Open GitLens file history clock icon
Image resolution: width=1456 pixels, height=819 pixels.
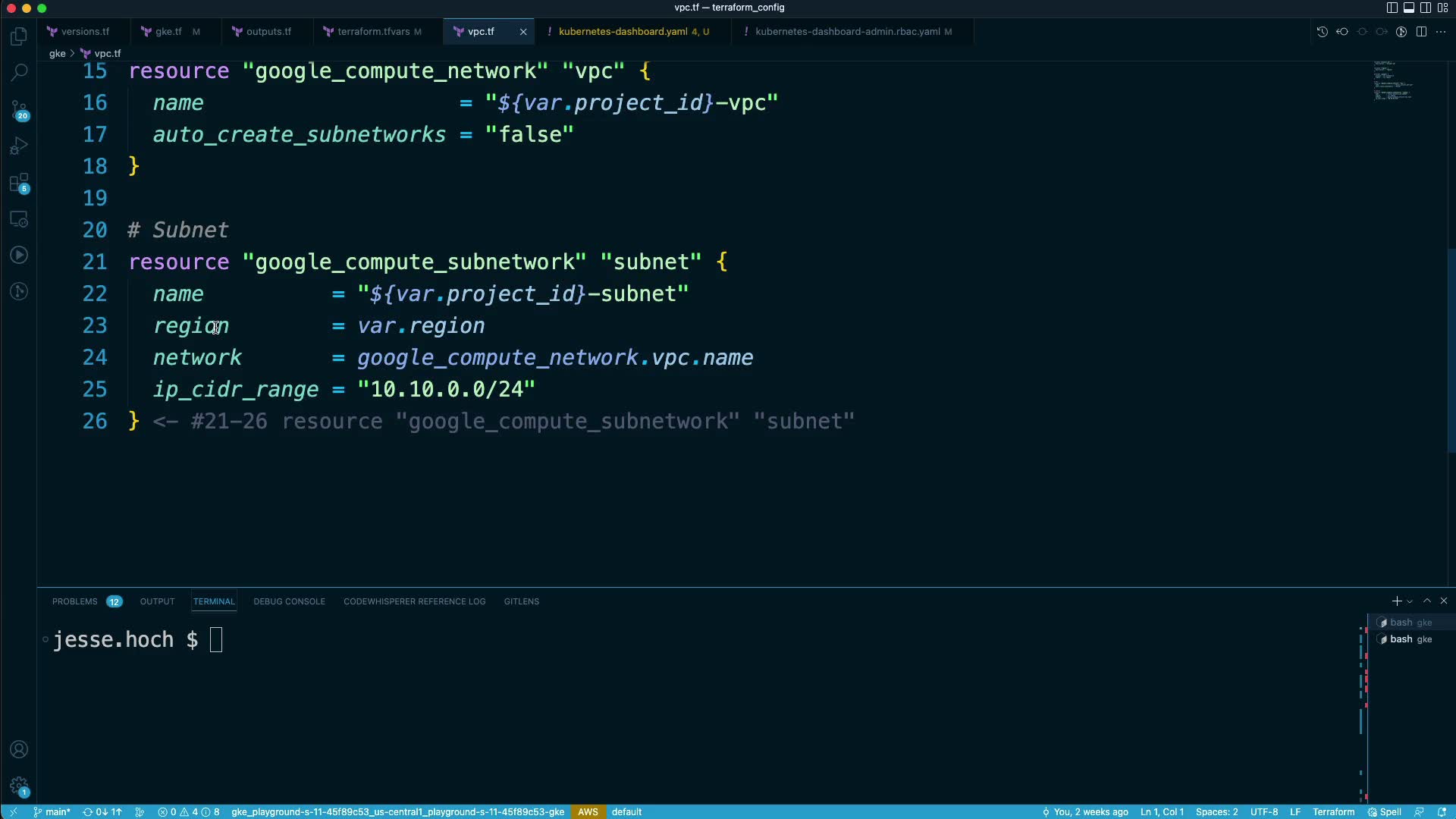(x=1322, y=32)
